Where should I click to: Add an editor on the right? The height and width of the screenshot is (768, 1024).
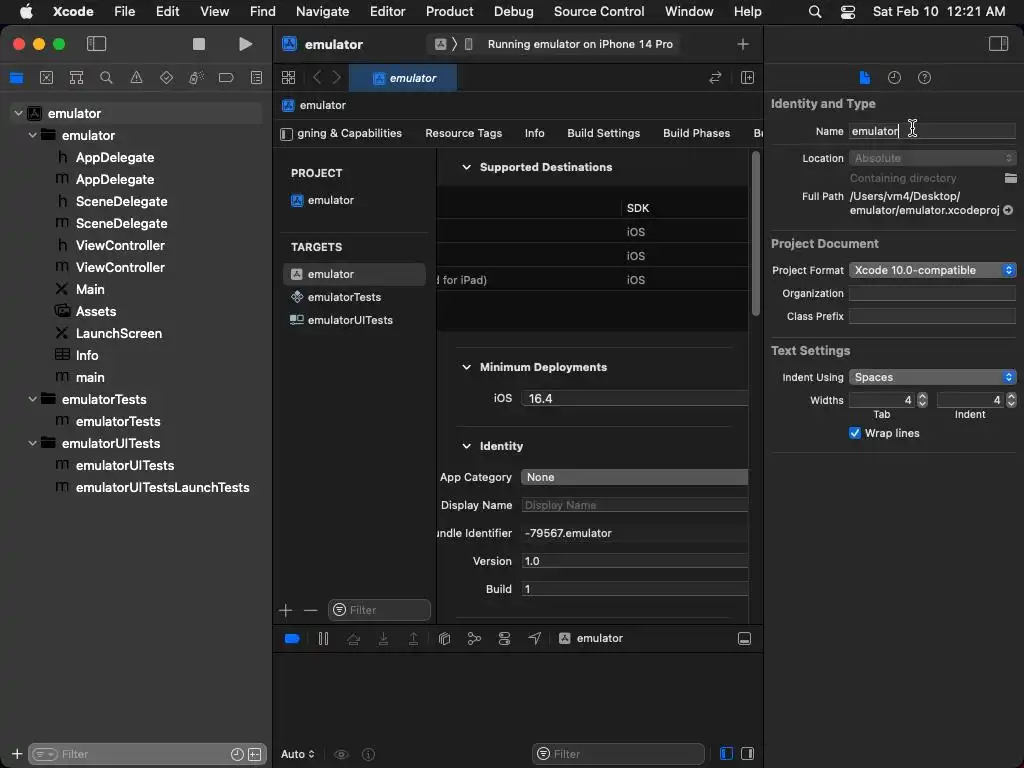(x=748, y=78)
